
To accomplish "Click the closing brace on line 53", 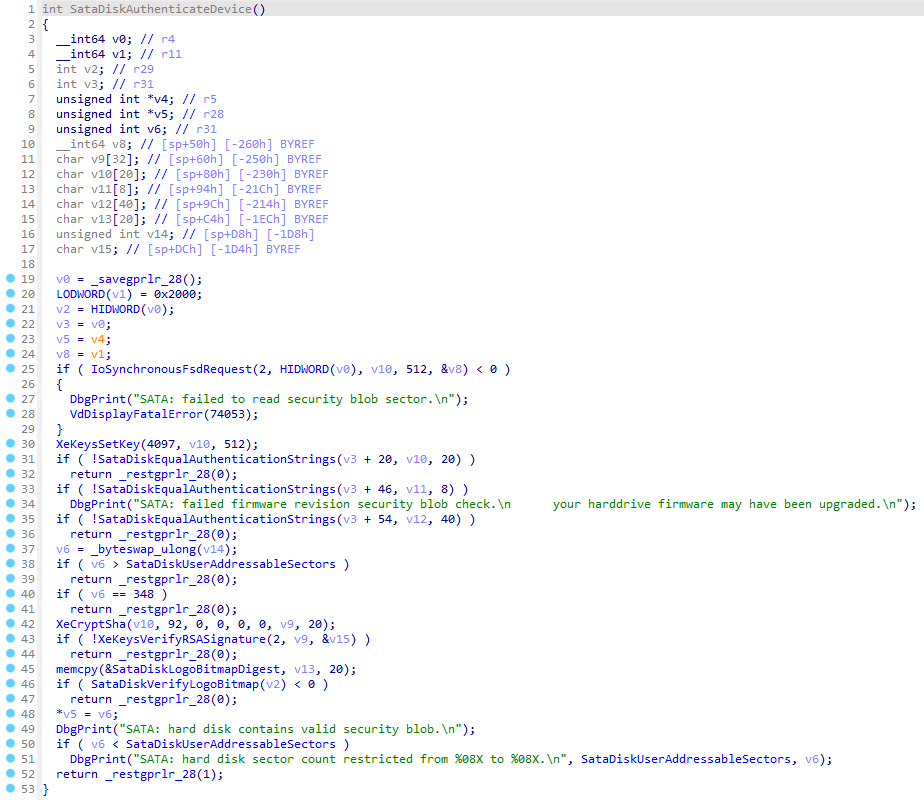I will pyautogui.click(x=45, y=789).
